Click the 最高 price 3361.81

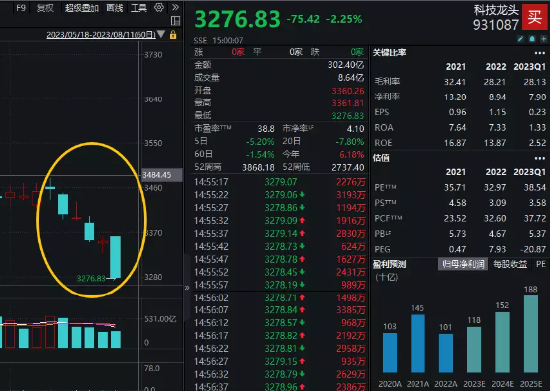click(348, 103)
